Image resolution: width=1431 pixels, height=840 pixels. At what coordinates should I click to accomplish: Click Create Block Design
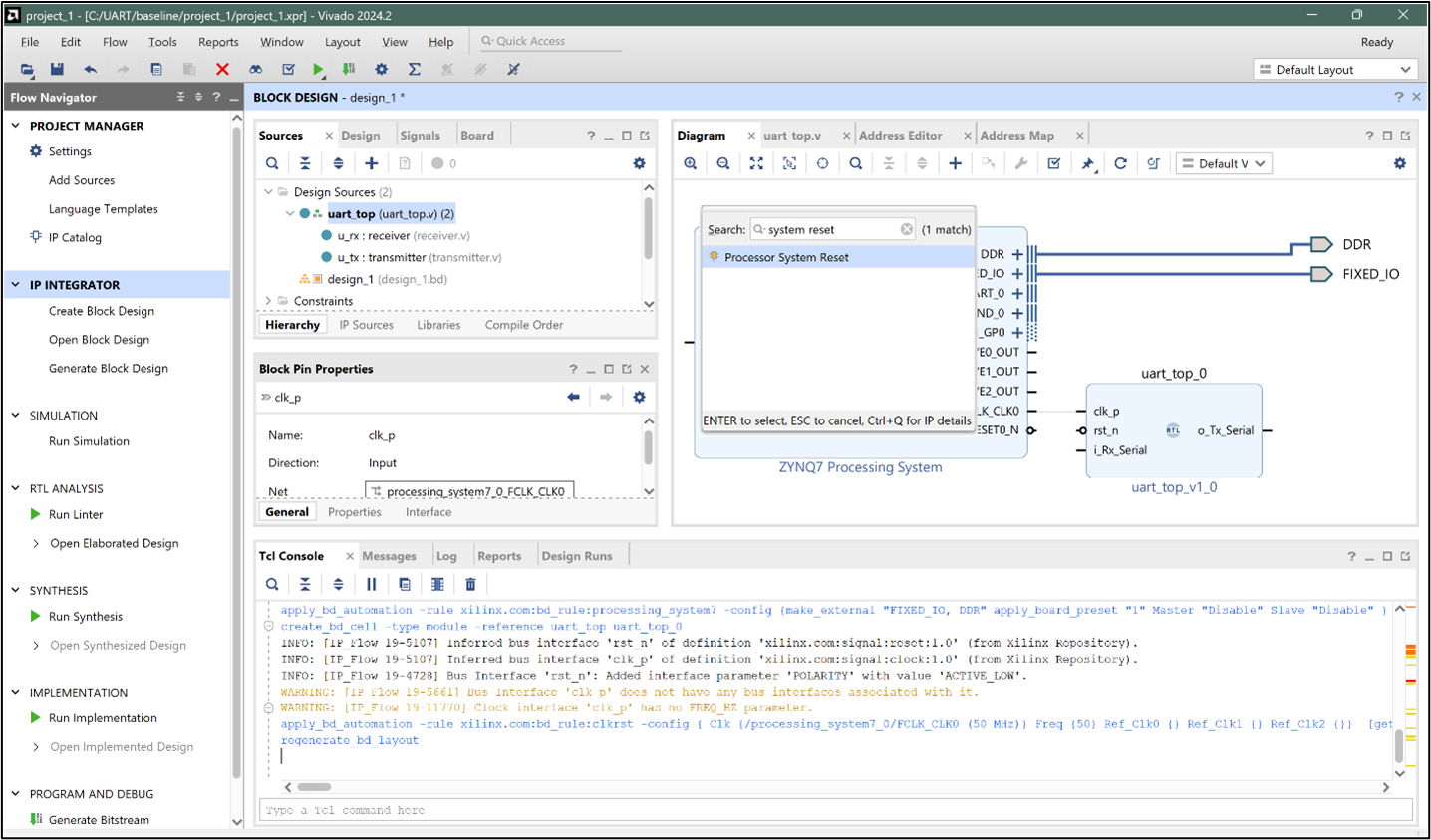102,311
